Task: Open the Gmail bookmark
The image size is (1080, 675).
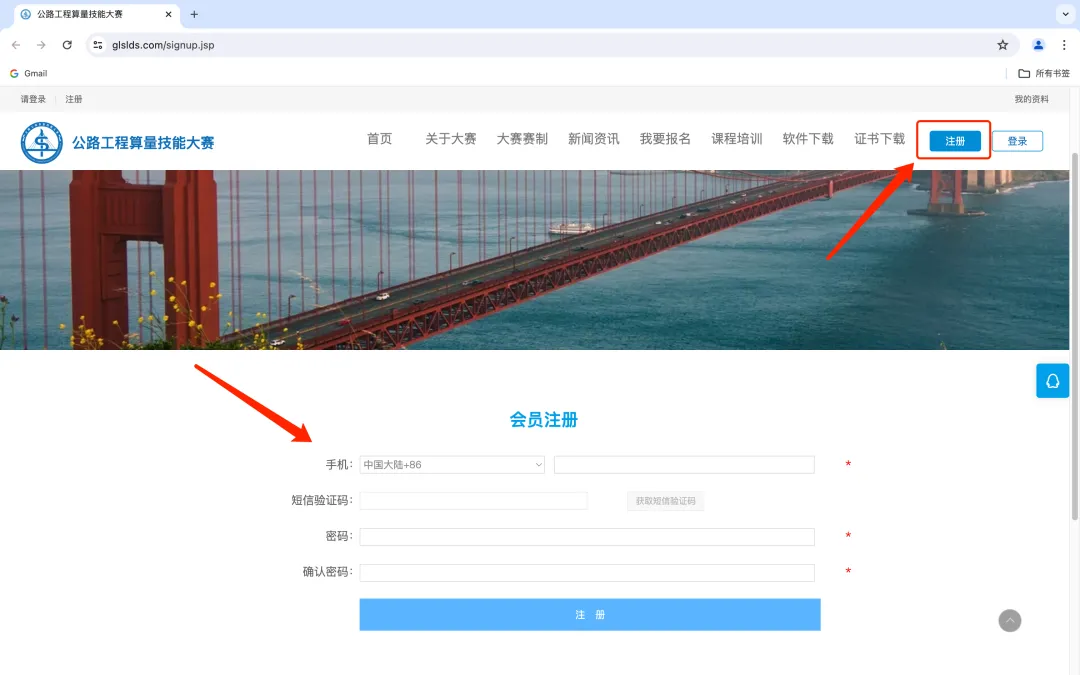Action: coord(28,72)
